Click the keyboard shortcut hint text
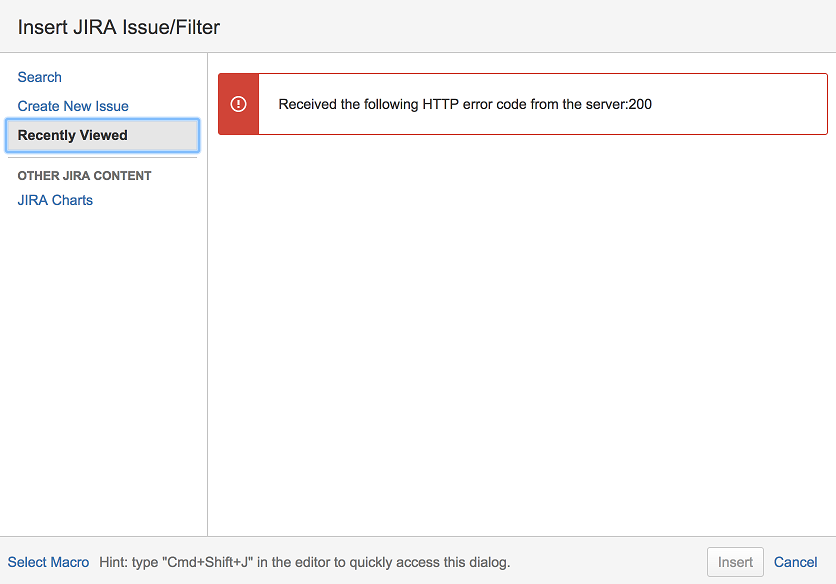Image resolution: width=836 pixels, height=584 pixels. [x=305, y=562]
